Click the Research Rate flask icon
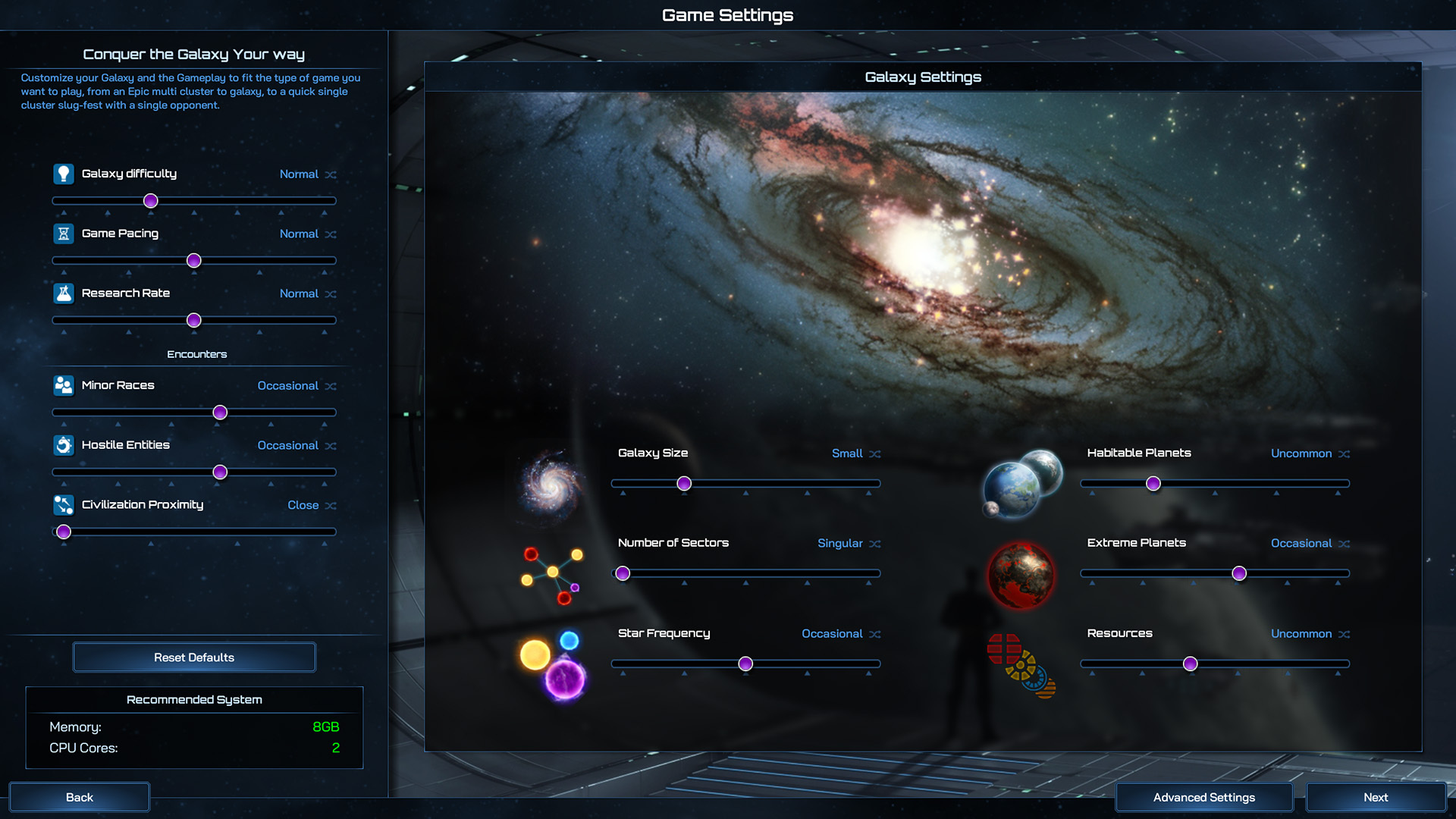 click(64, 293)
